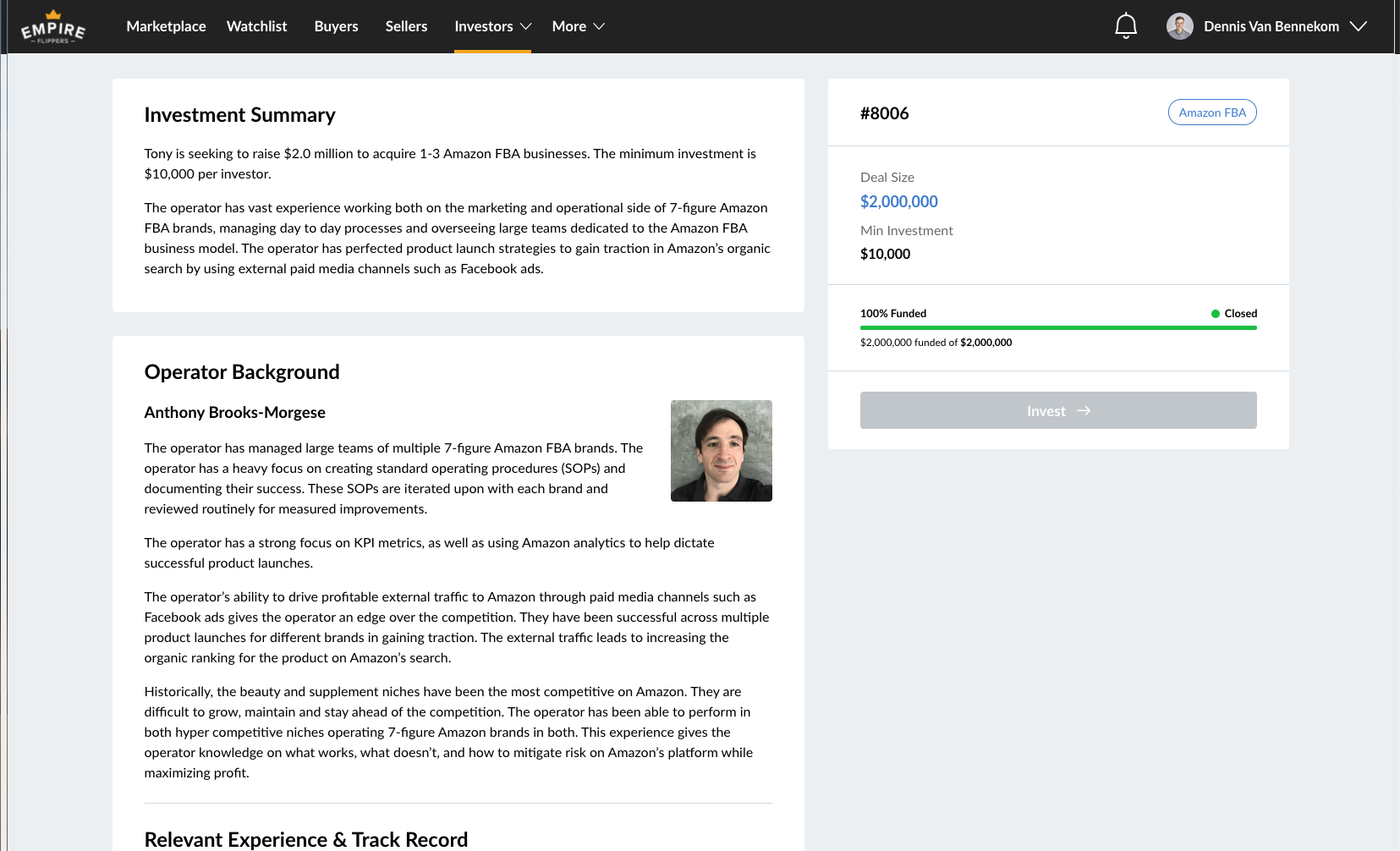Click the $10,000 minimum investment value

pyautogui.click(x=885, y=254)
